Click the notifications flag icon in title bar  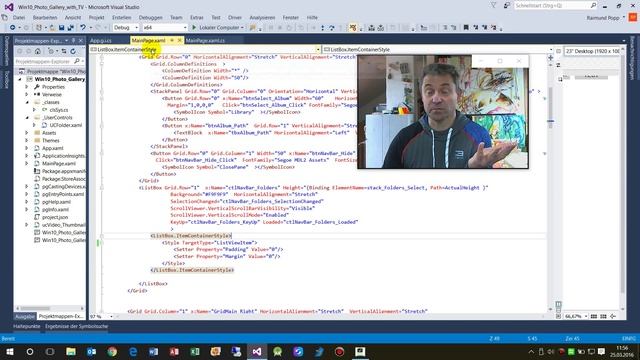coord(493,5)
